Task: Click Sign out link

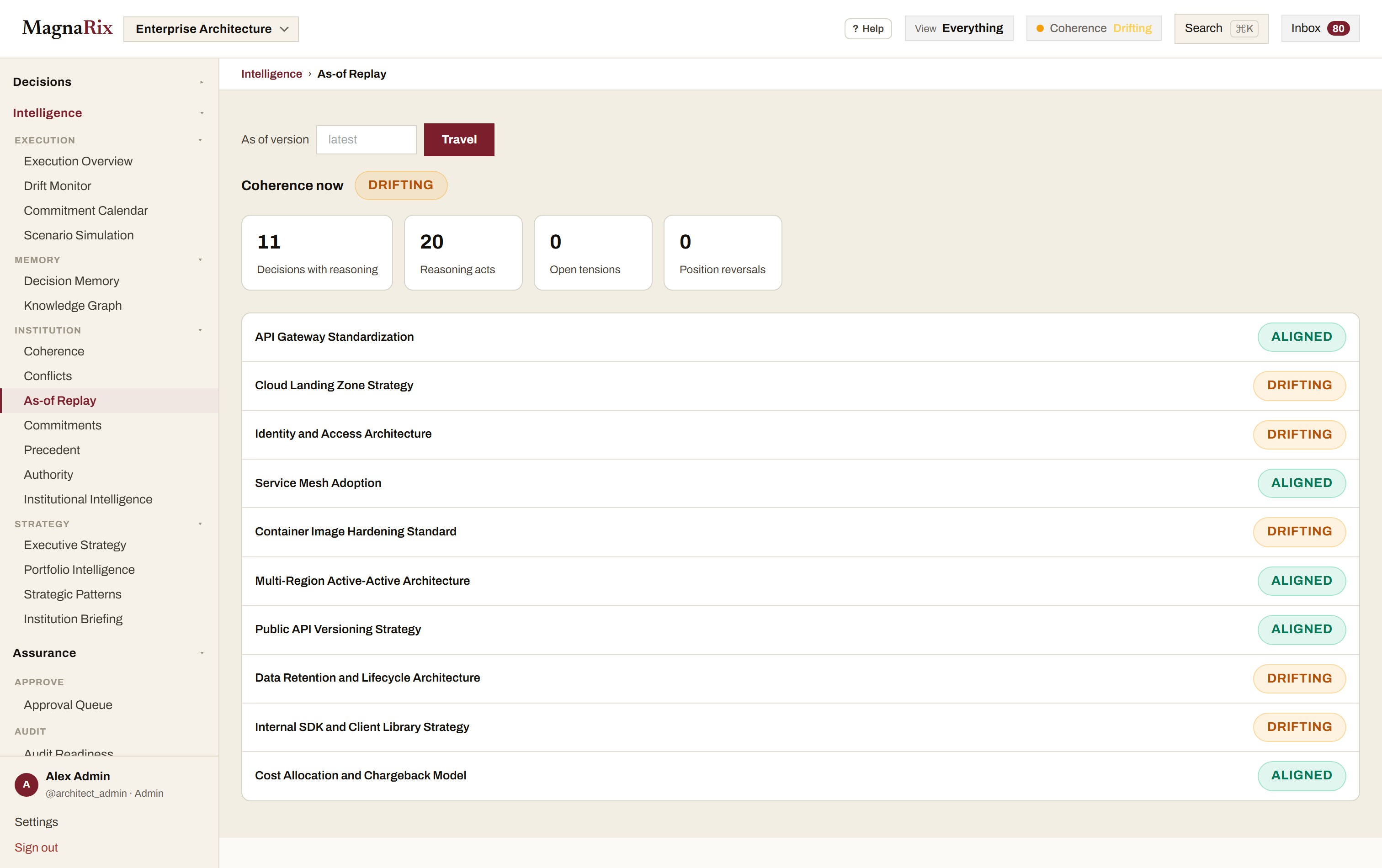Action: pos(36,847)
